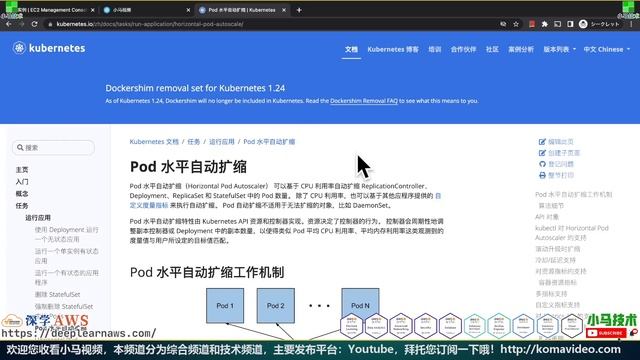
Task: Jump to API 对象 in page contents
Action: pyautogui.click(x=547, y=217)
